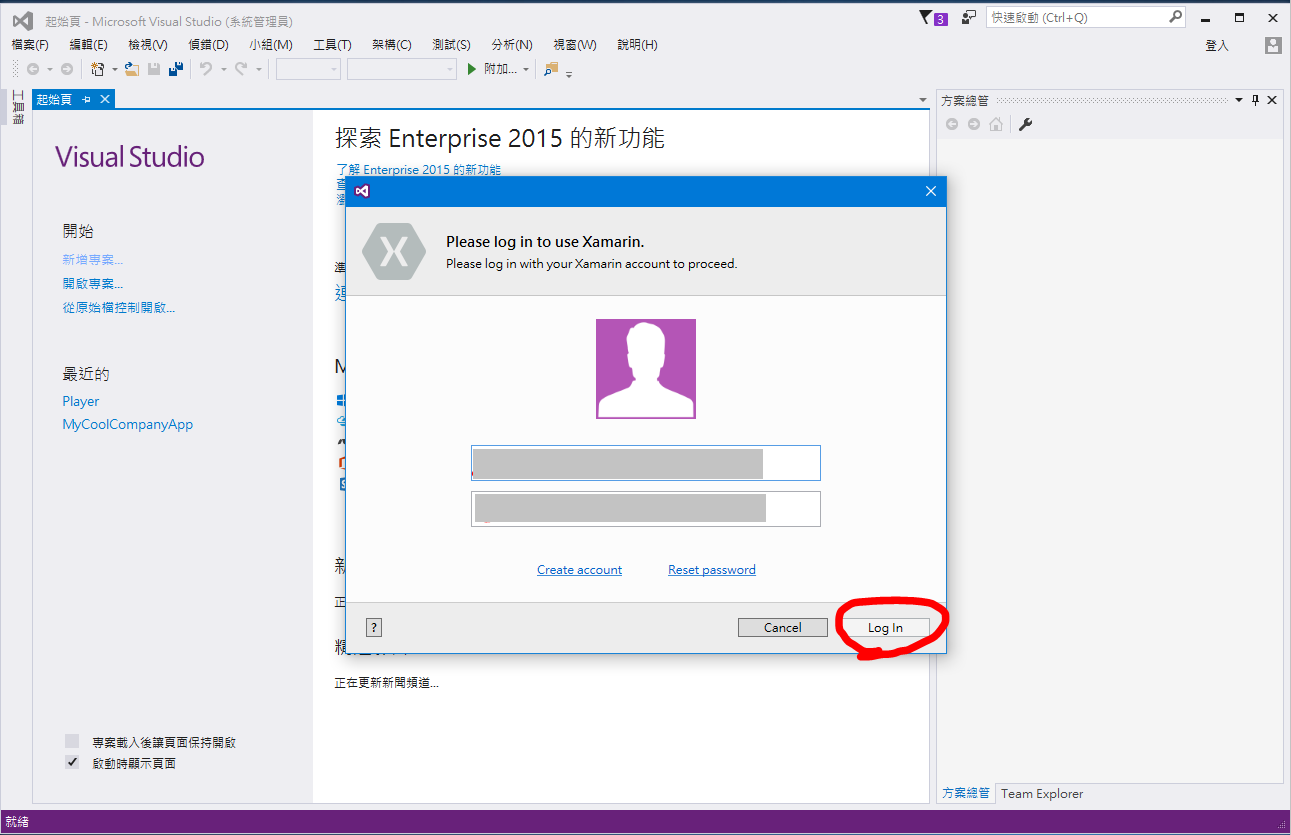Click the password field in Xamarin login
Image resolution: width=1291 pixels, height=835 pixels.
[x=646, y=509]
